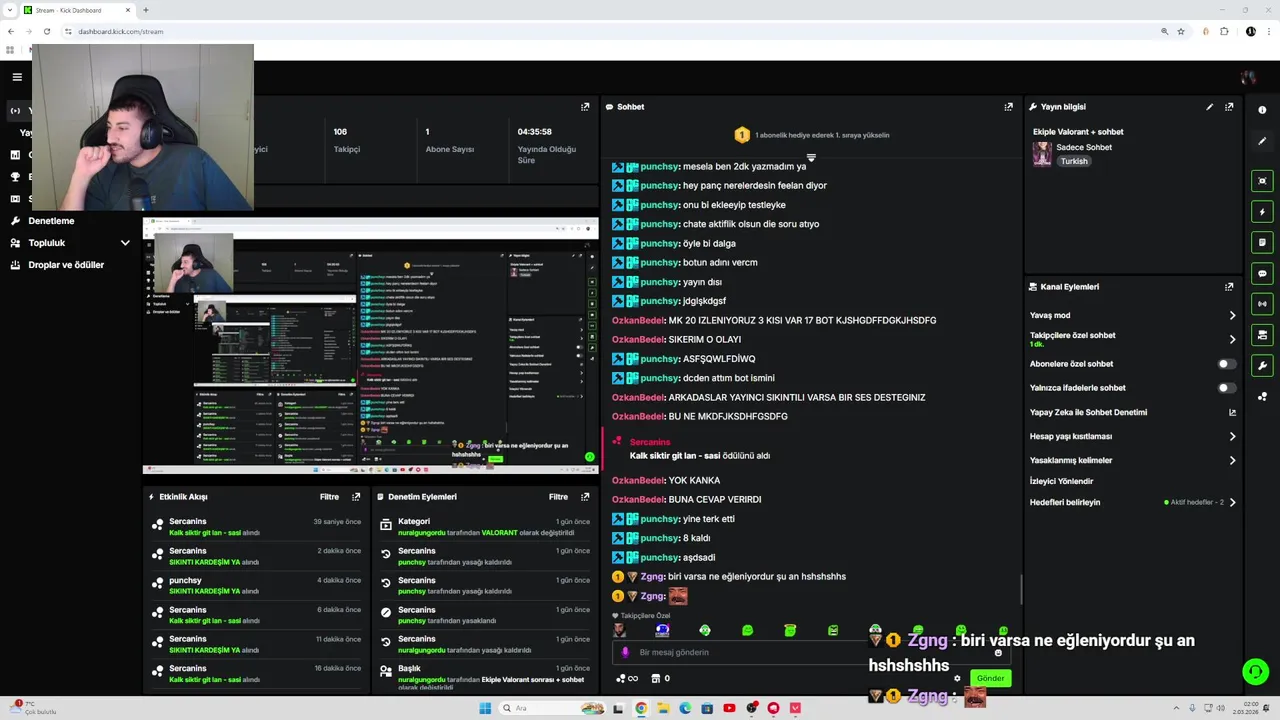Toggle the chat bubble widget in sidebar

pos(1262,273)
